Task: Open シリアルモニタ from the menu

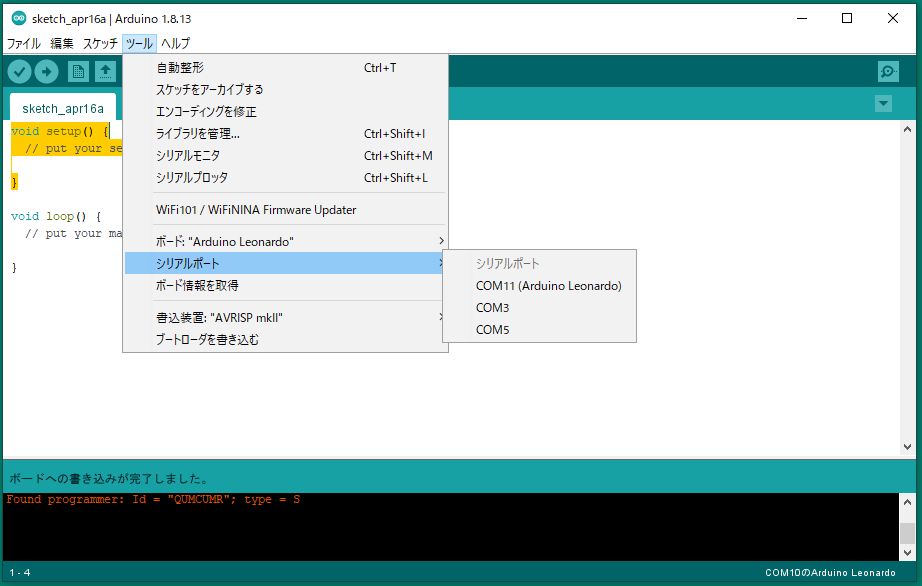Action: 286,156
